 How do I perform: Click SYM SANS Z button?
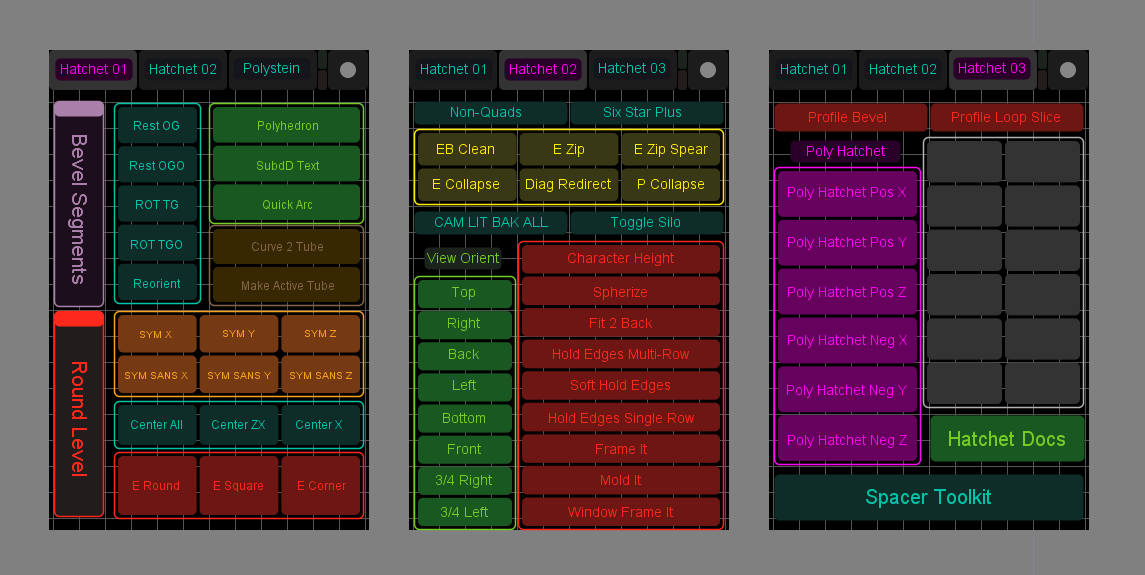click(321, 376)
